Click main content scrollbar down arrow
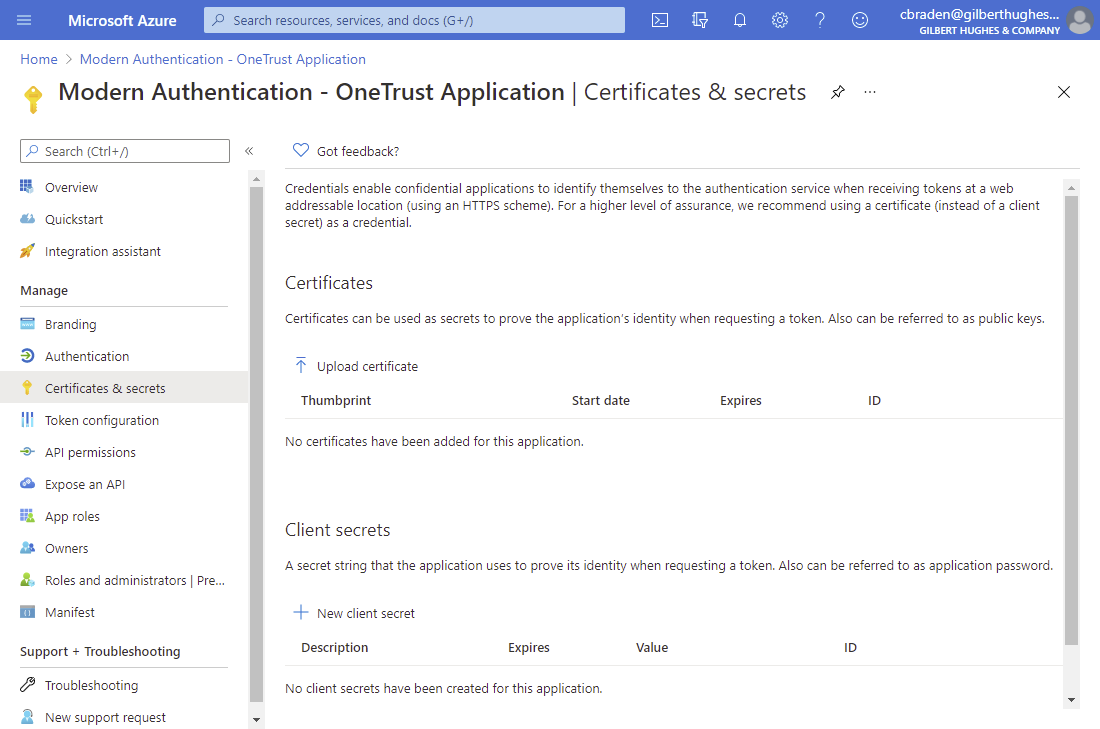 [x=1071, y=700]
